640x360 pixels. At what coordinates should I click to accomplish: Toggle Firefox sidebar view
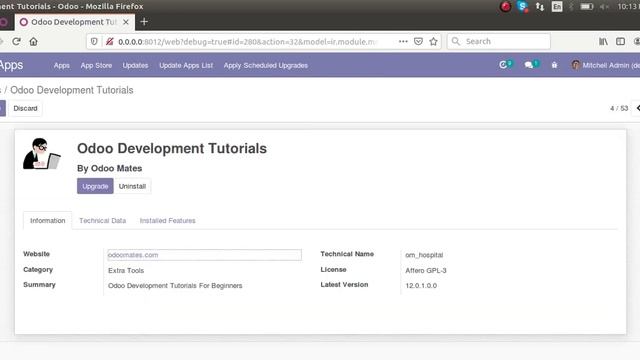[x=620, y=42]
